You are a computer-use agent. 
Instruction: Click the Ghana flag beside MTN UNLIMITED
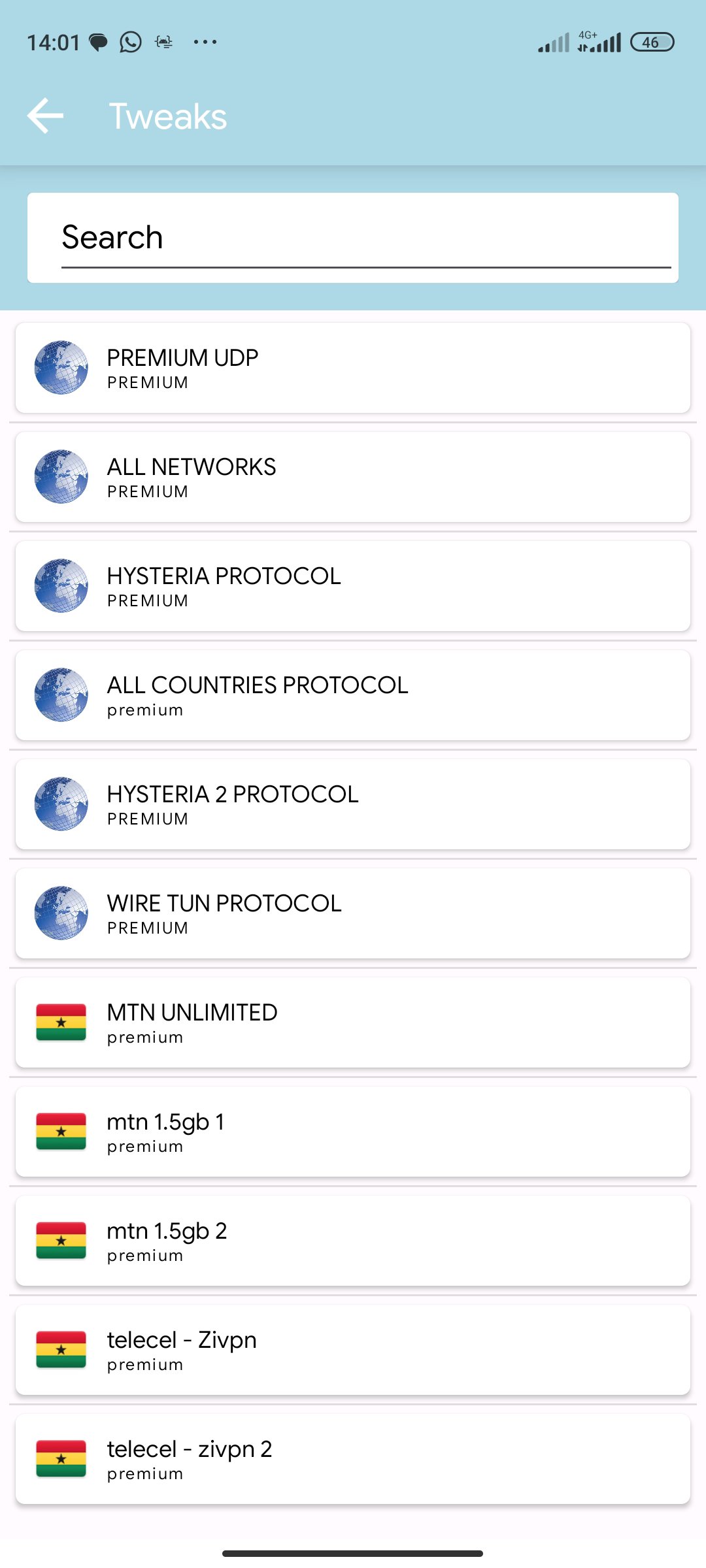pos(61,1022)
